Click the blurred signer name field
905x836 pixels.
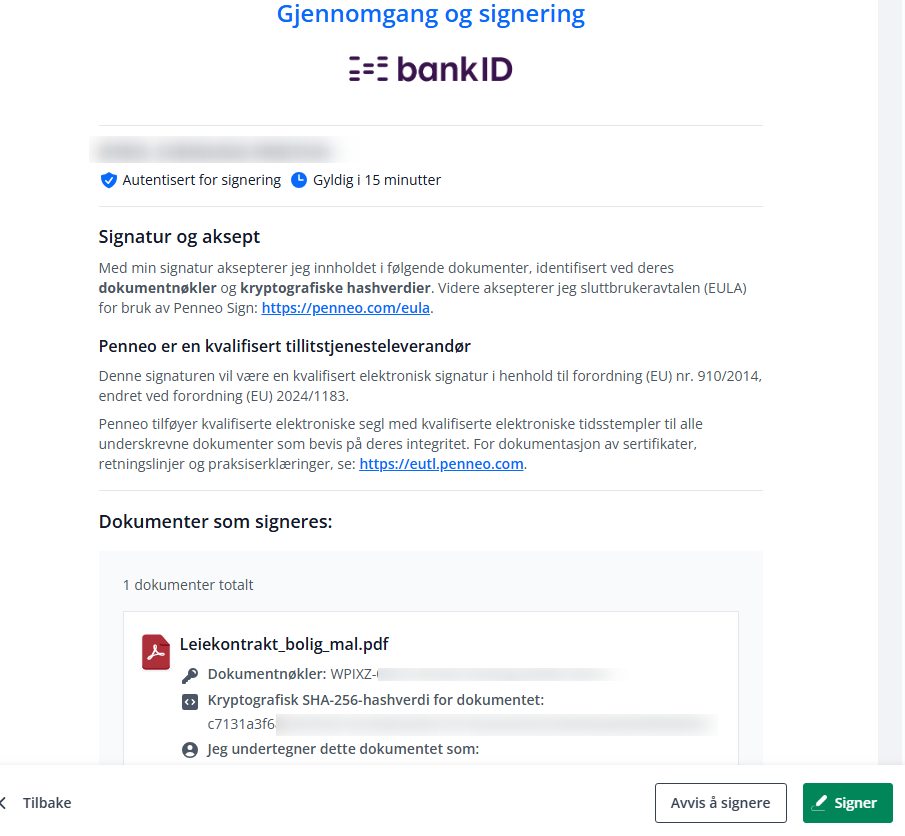tap(216, 151)
